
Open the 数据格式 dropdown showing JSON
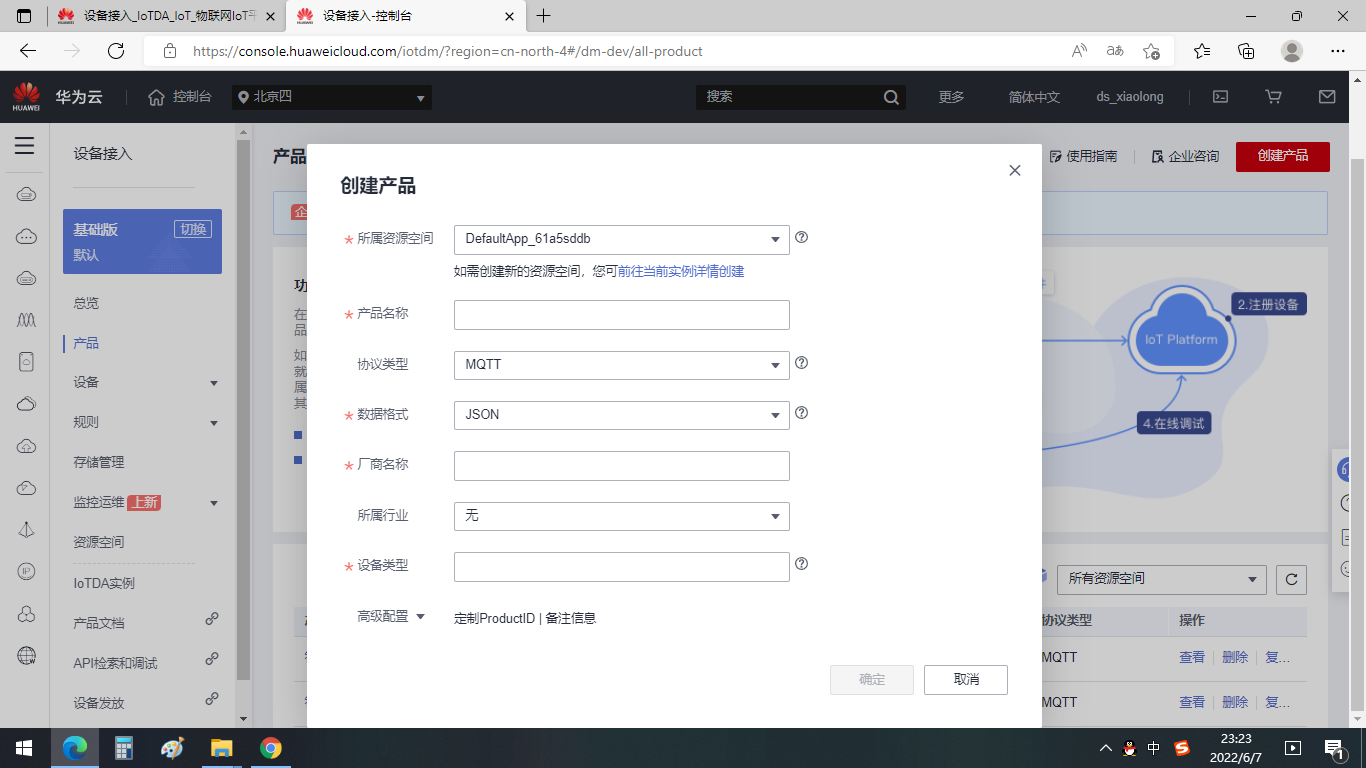(622, 415)
